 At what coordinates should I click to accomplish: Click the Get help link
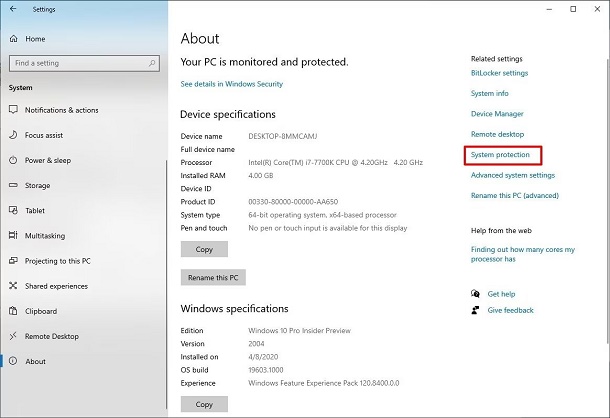(501, 294)
